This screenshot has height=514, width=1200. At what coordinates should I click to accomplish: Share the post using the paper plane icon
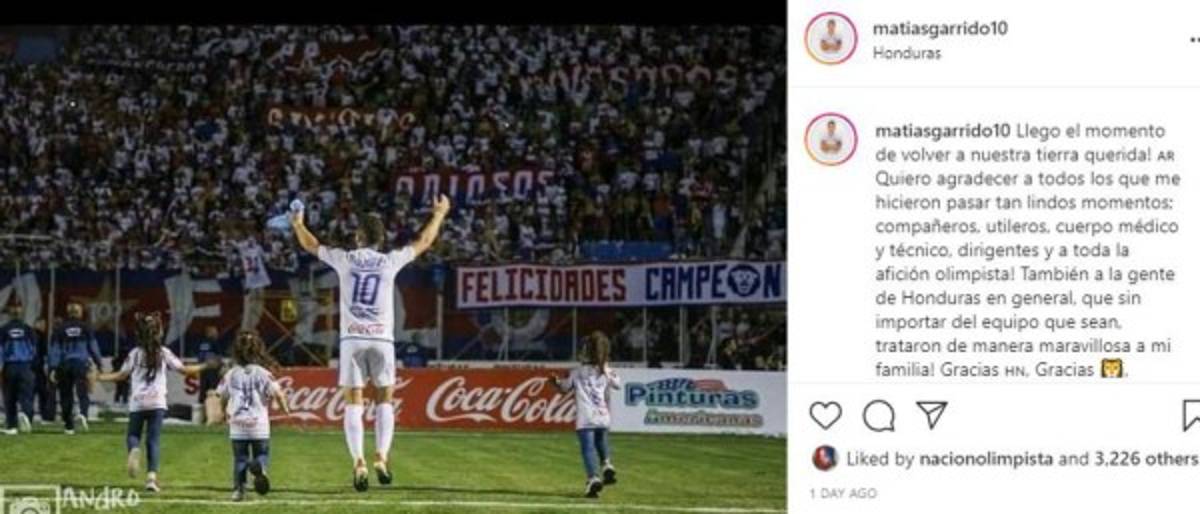tap(931, 414)
